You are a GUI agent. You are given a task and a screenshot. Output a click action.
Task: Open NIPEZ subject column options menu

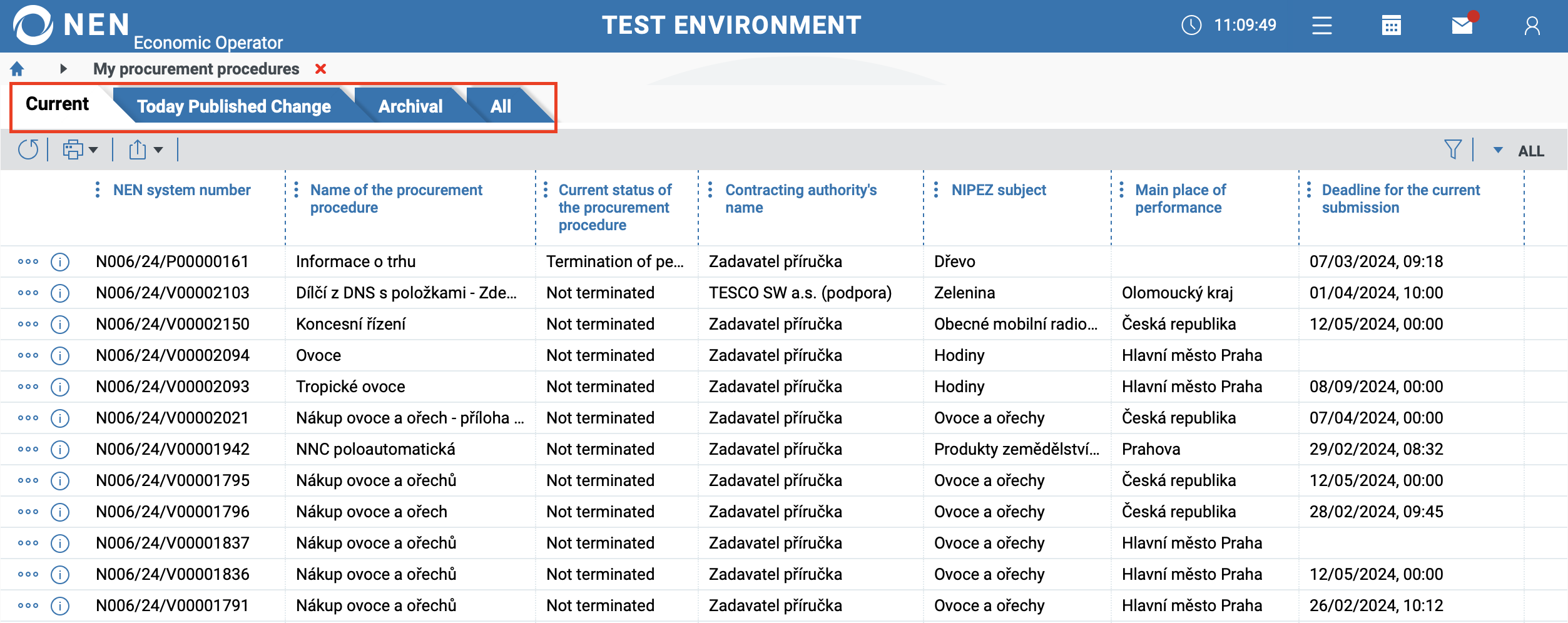[936, 190]
